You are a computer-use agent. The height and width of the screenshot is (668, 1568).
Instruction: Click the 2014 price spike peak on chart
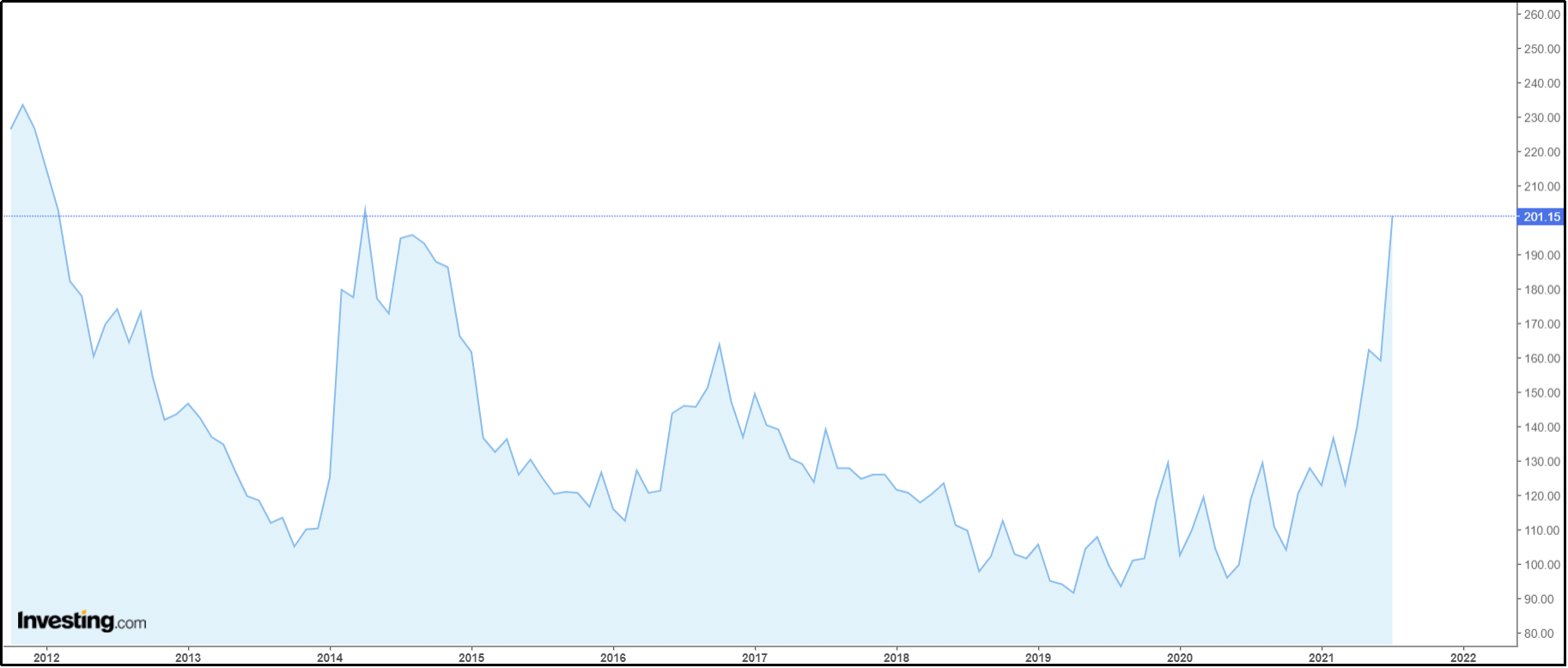(365, 209)
